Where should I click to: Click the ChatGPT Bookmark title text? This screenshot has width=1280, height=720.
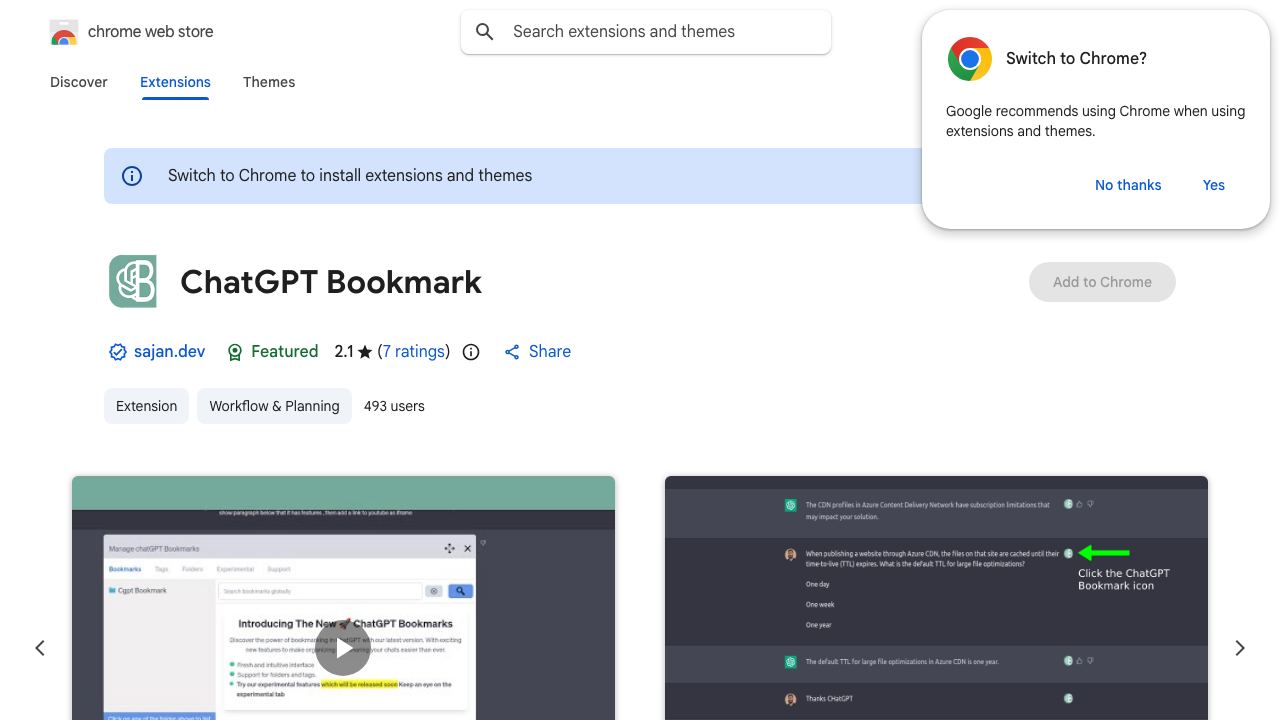331,282
